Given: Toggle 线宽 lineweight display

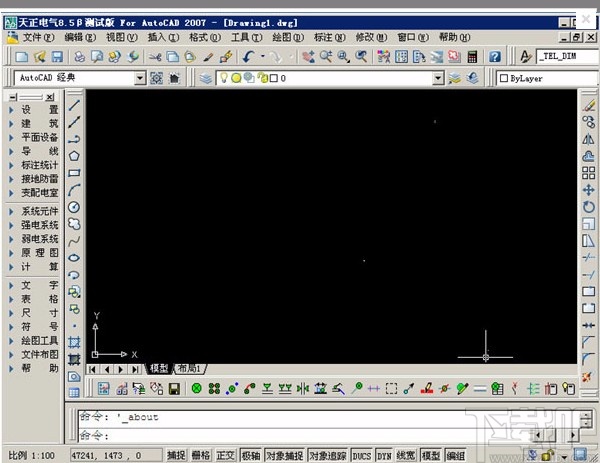Looking at the screenshot, I should coord(406,455).
